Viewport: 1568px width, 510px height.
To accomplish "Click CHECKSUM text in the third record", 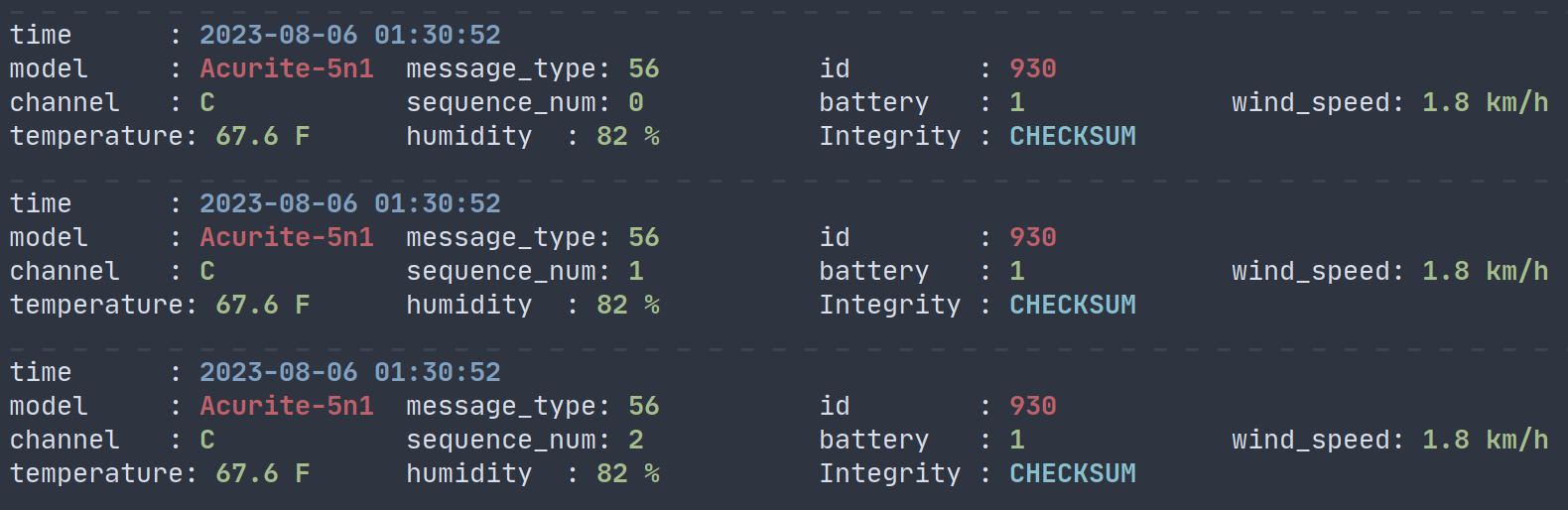I will (x=1073, y=473).
